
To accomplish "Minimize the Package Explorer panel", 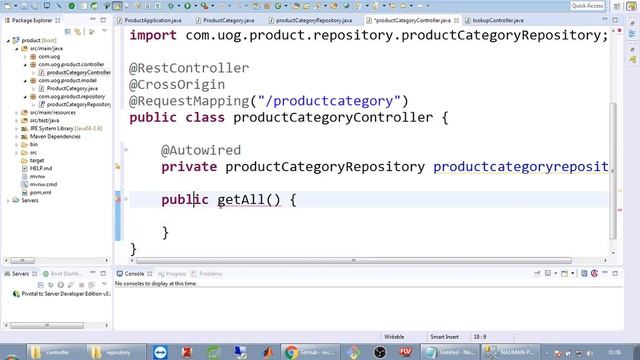I will point(93,20).
